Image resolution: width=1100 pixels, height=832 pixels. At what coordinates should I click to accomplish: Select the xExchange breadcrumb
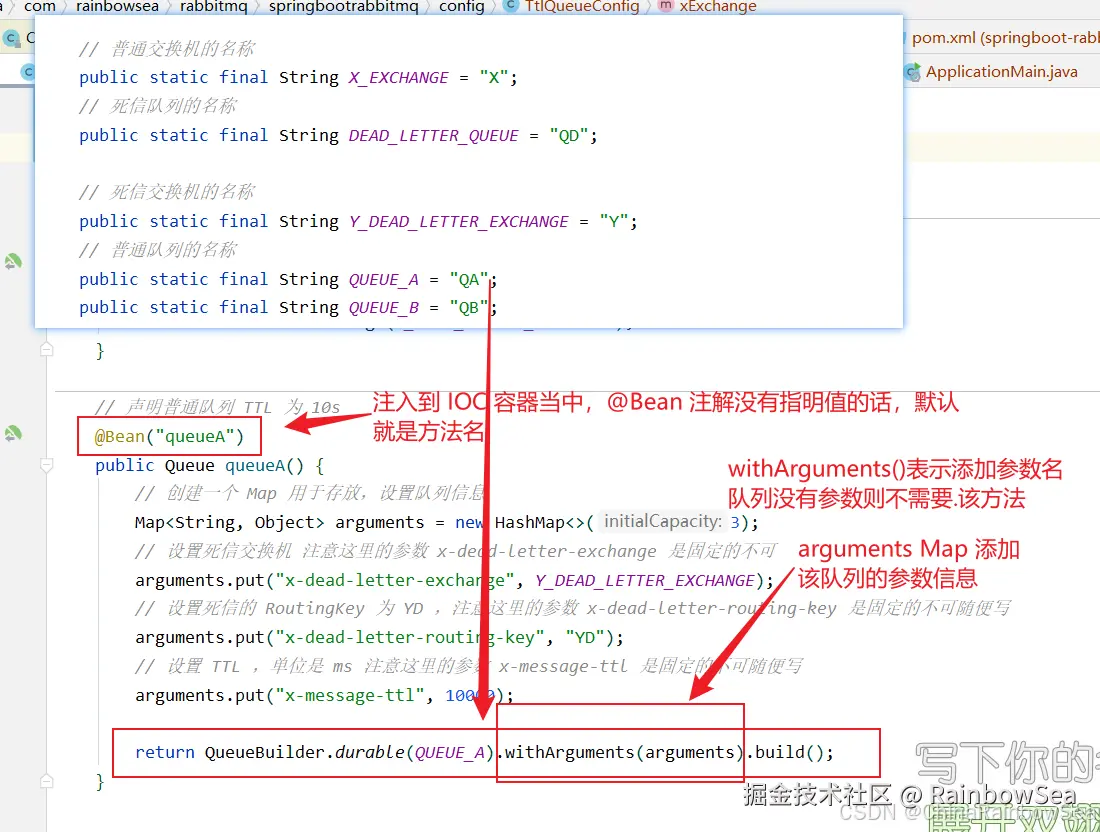click(718, 6)
